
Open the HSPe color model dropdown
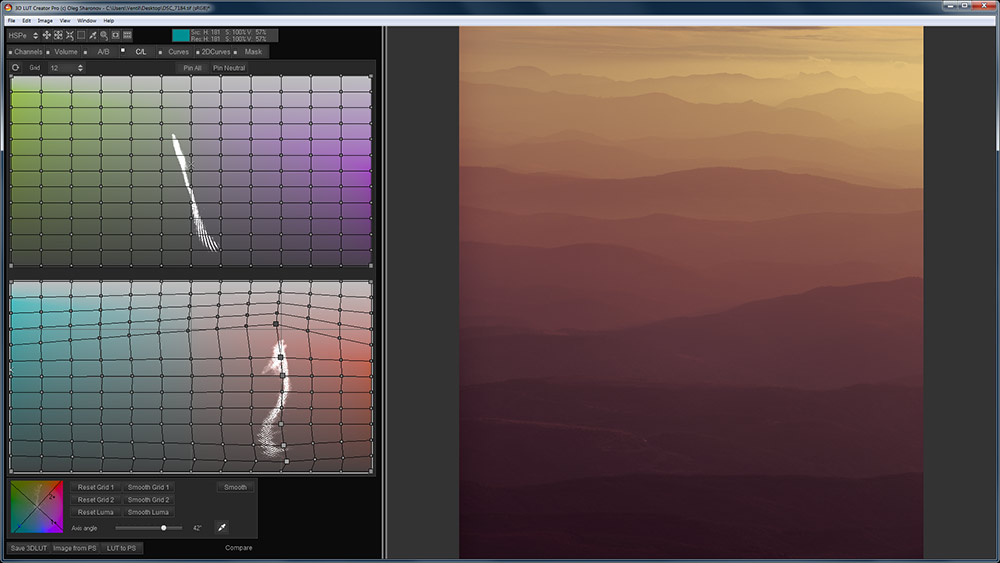pos(23,35)
